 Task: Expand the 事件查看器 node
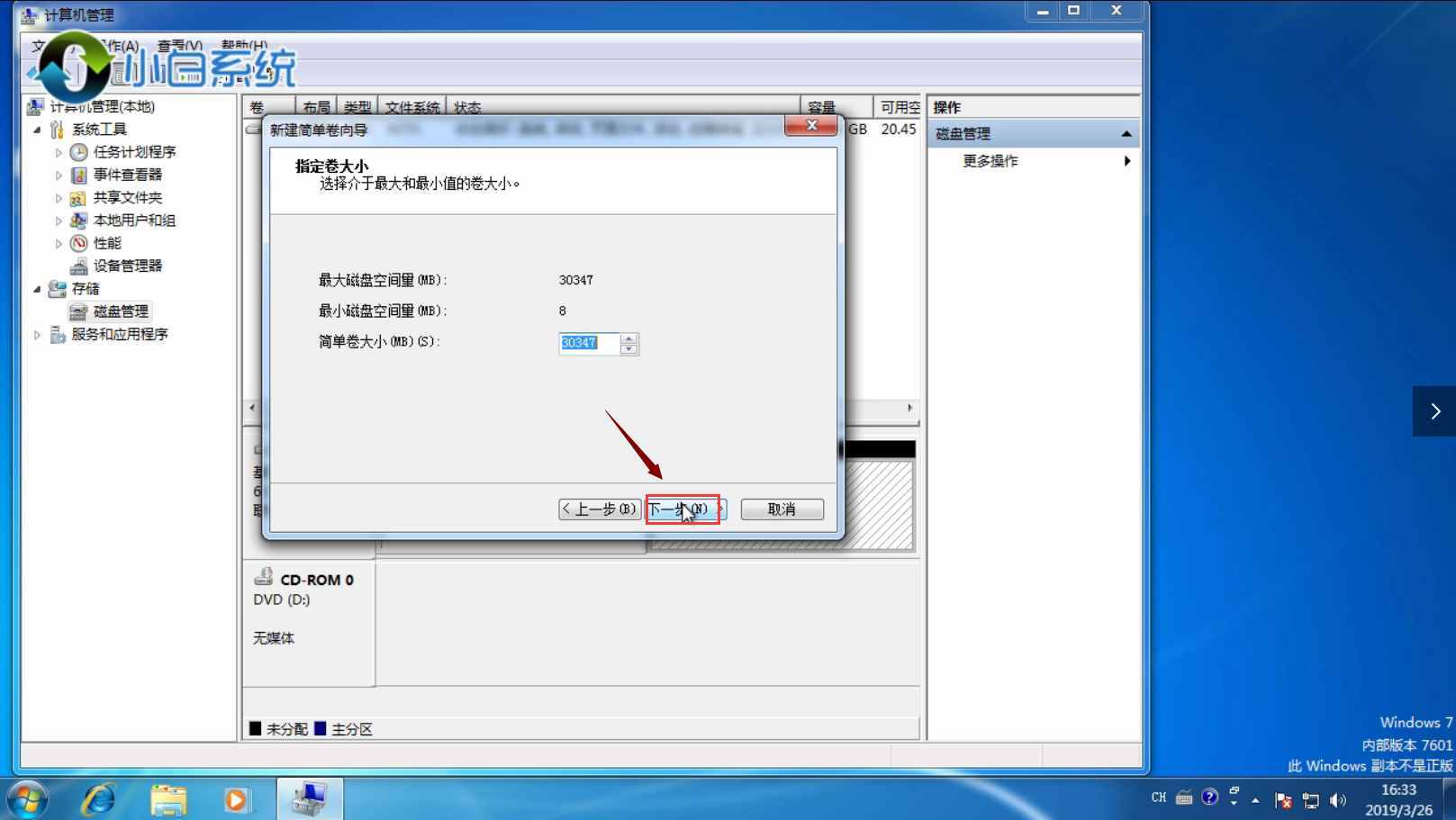(x=59, y=176)
